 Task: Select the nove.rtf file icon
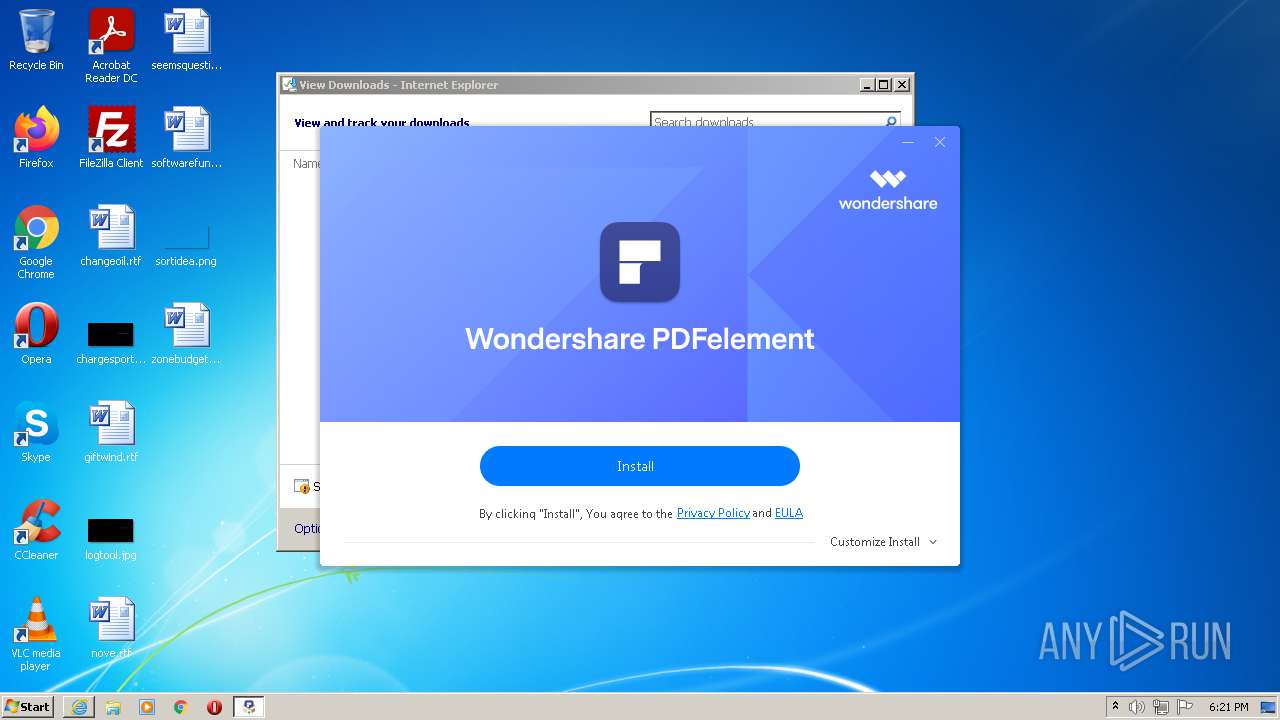click(x=111, y=628)
